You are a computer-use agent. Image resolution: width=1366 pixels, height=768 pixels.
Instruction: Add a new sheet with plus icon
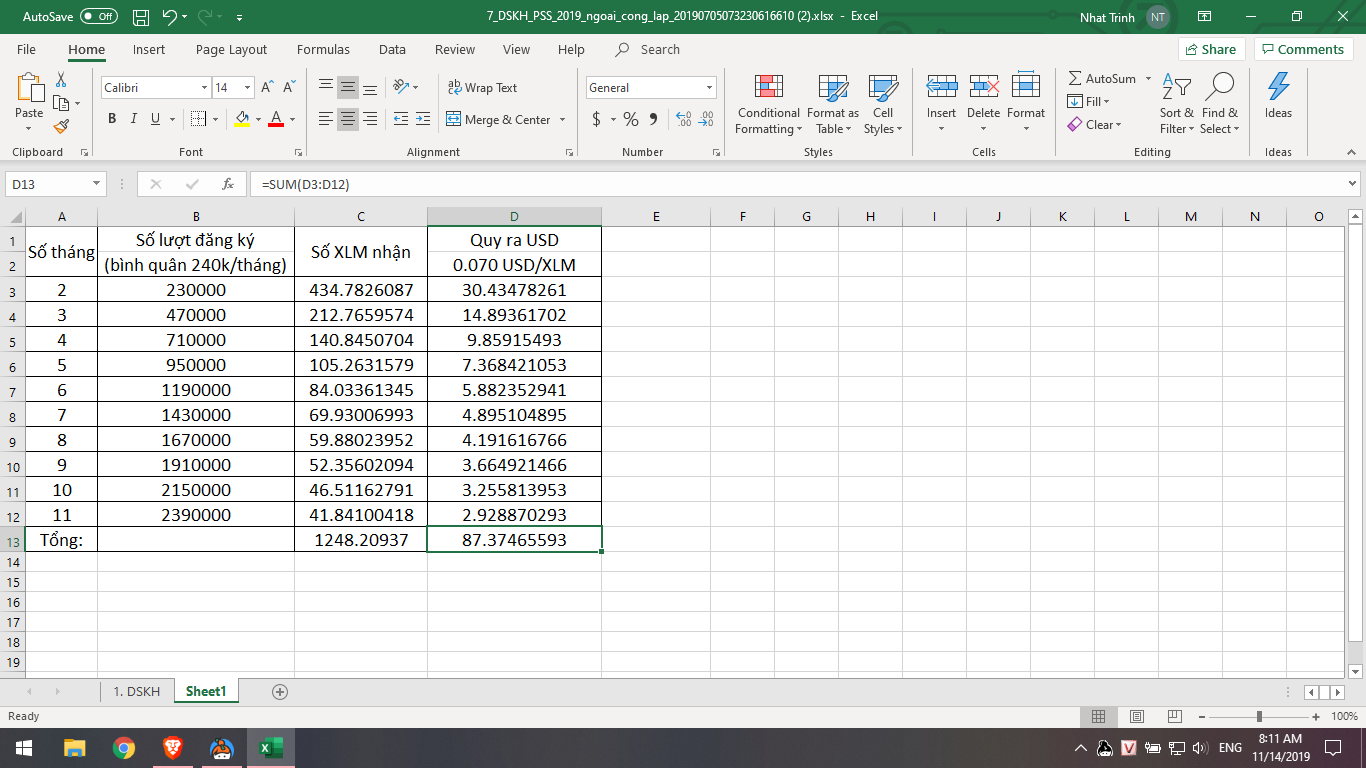click(x=280, y=691)
